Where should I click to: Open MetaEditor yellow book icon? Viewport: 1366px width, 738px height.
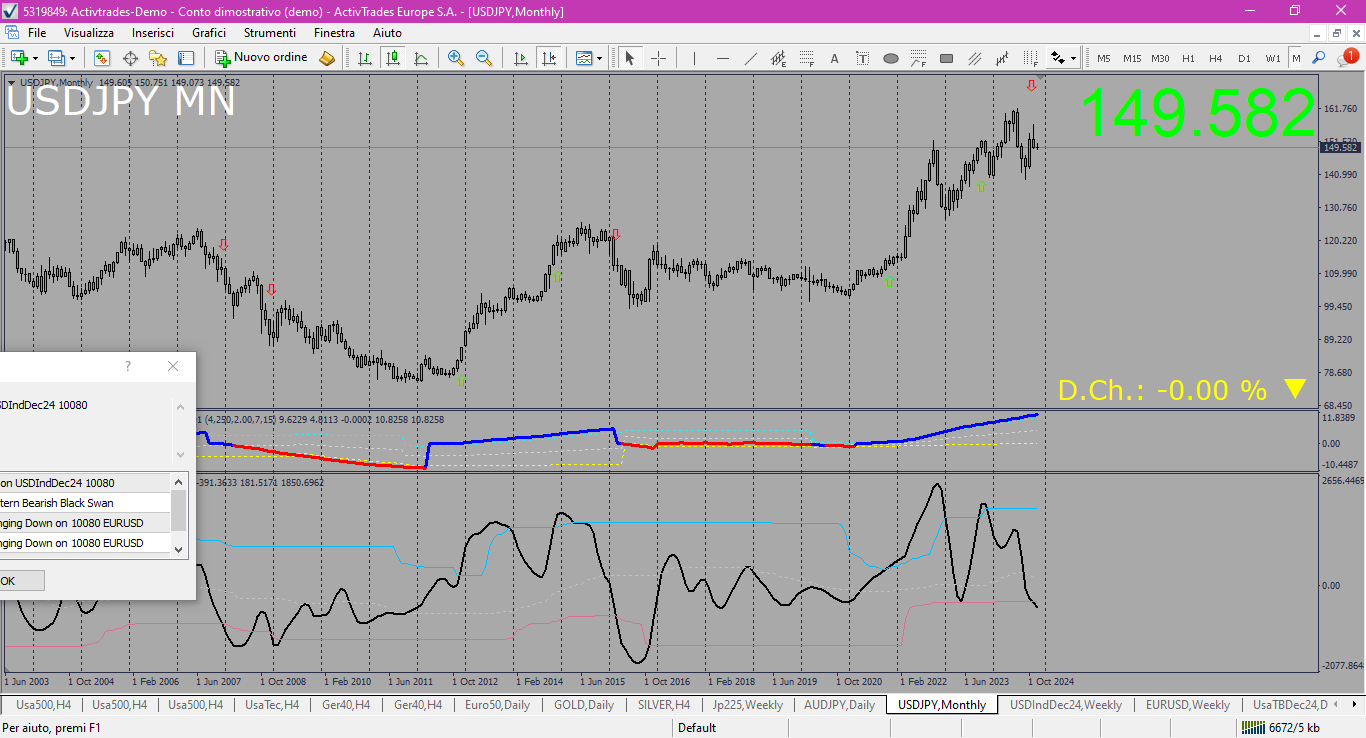click(327, 58)
